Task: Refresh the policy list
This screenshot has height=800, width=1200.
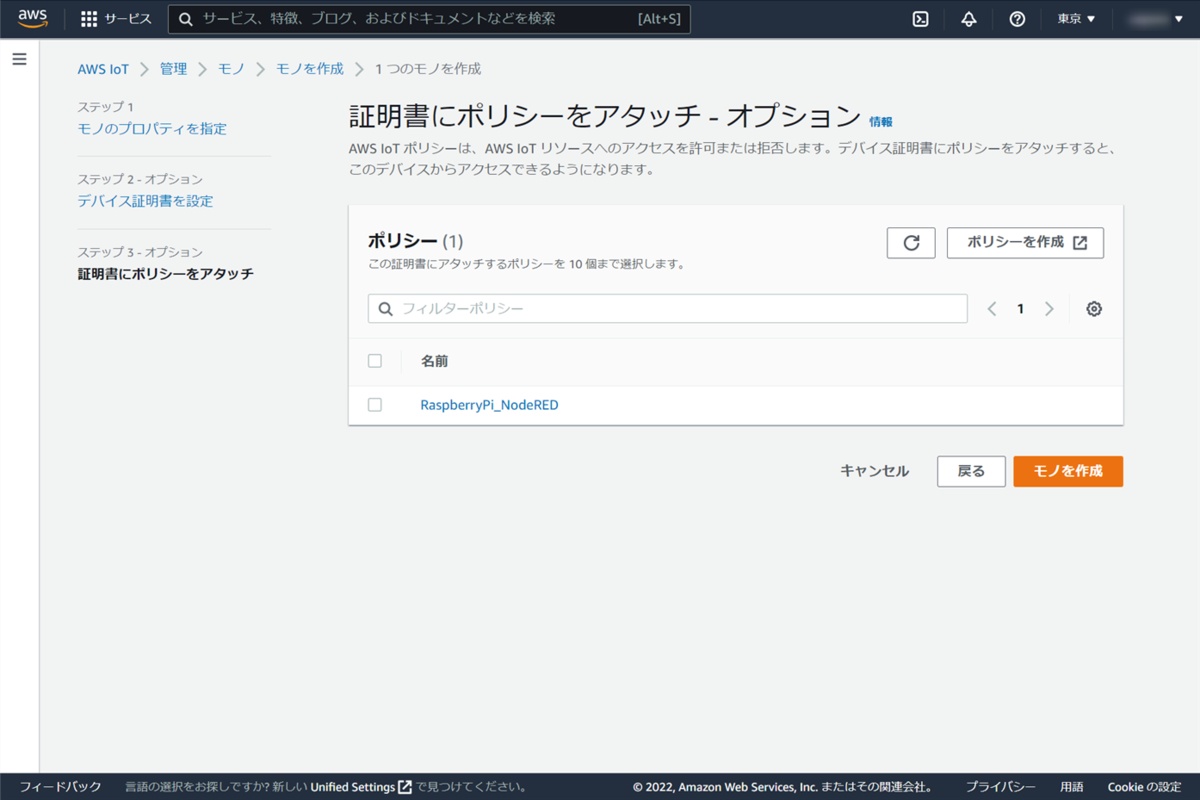Action: point(911,243)
